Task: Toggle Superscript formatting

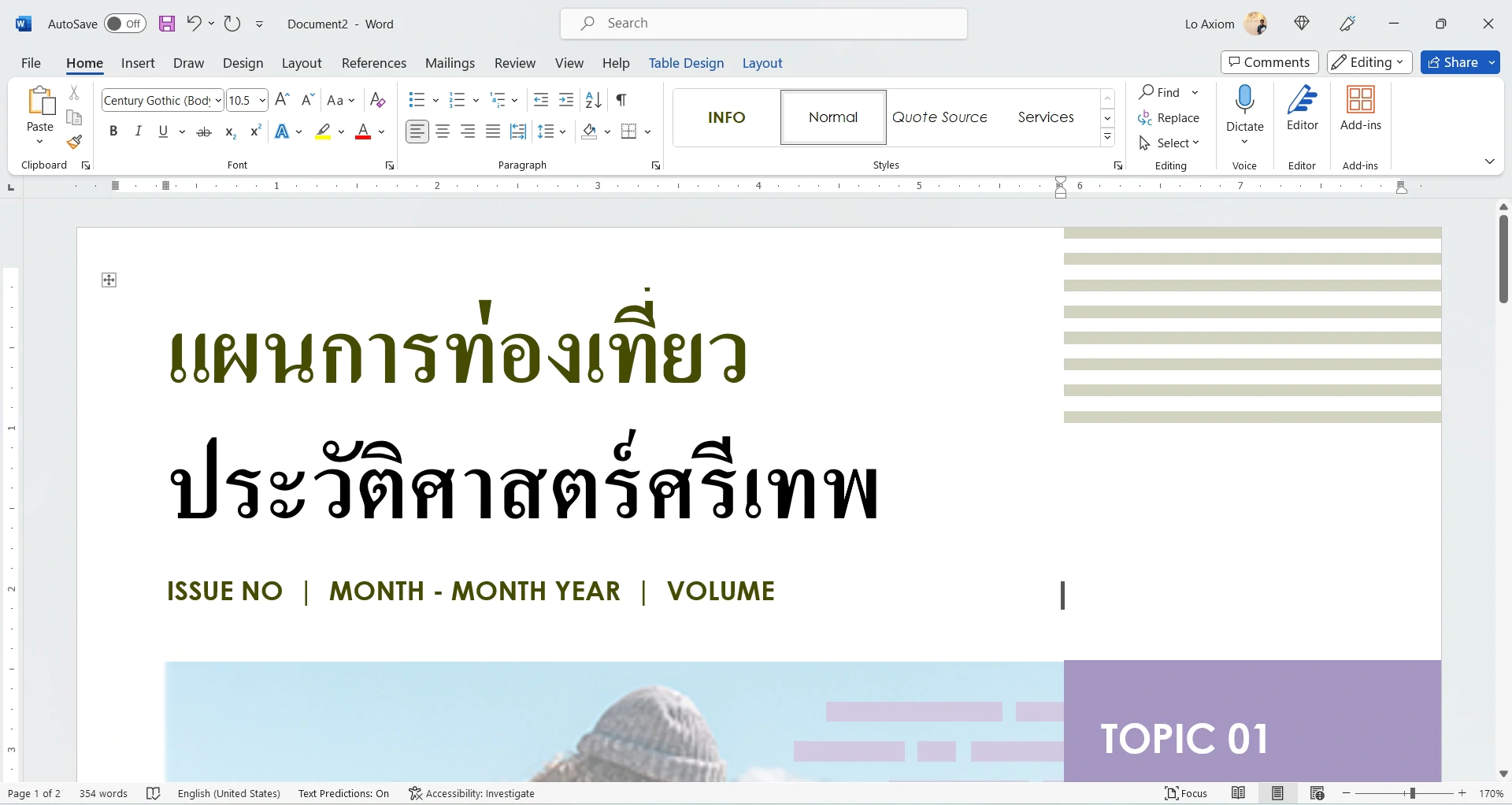Action: (x=255, y=132)
